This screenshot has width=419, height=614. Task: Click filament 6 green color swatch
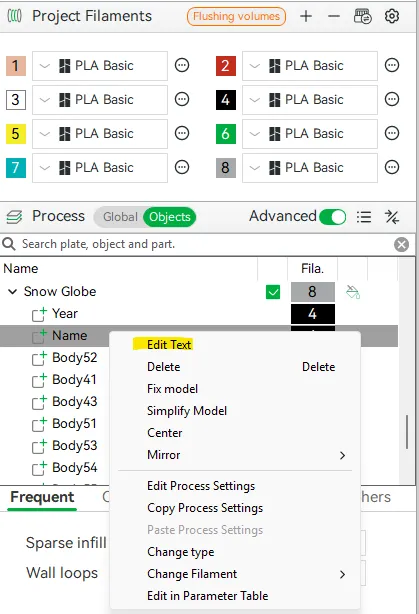tap(226, 134)
